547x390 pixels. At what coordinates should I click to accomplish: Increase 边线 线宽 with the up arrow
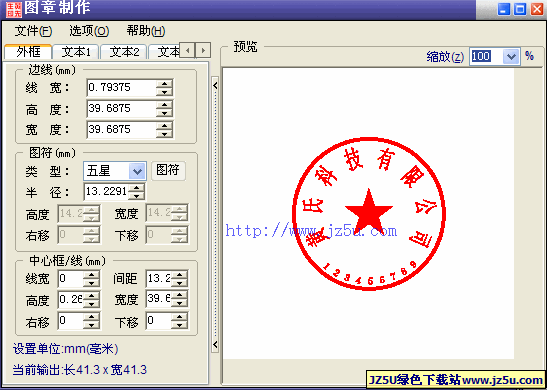point(164,84)
